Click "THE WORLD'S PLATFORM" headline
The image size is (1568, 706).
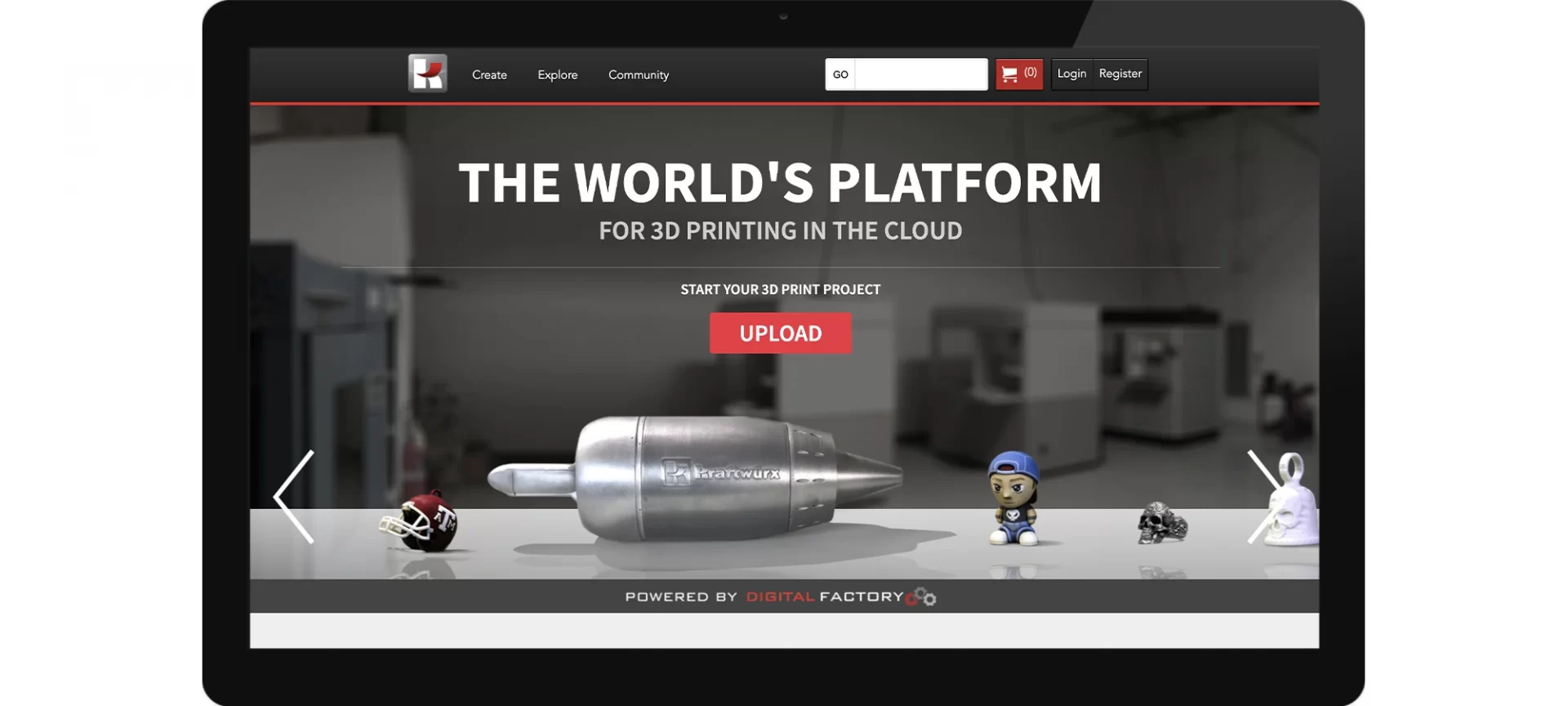click(780, 181)
